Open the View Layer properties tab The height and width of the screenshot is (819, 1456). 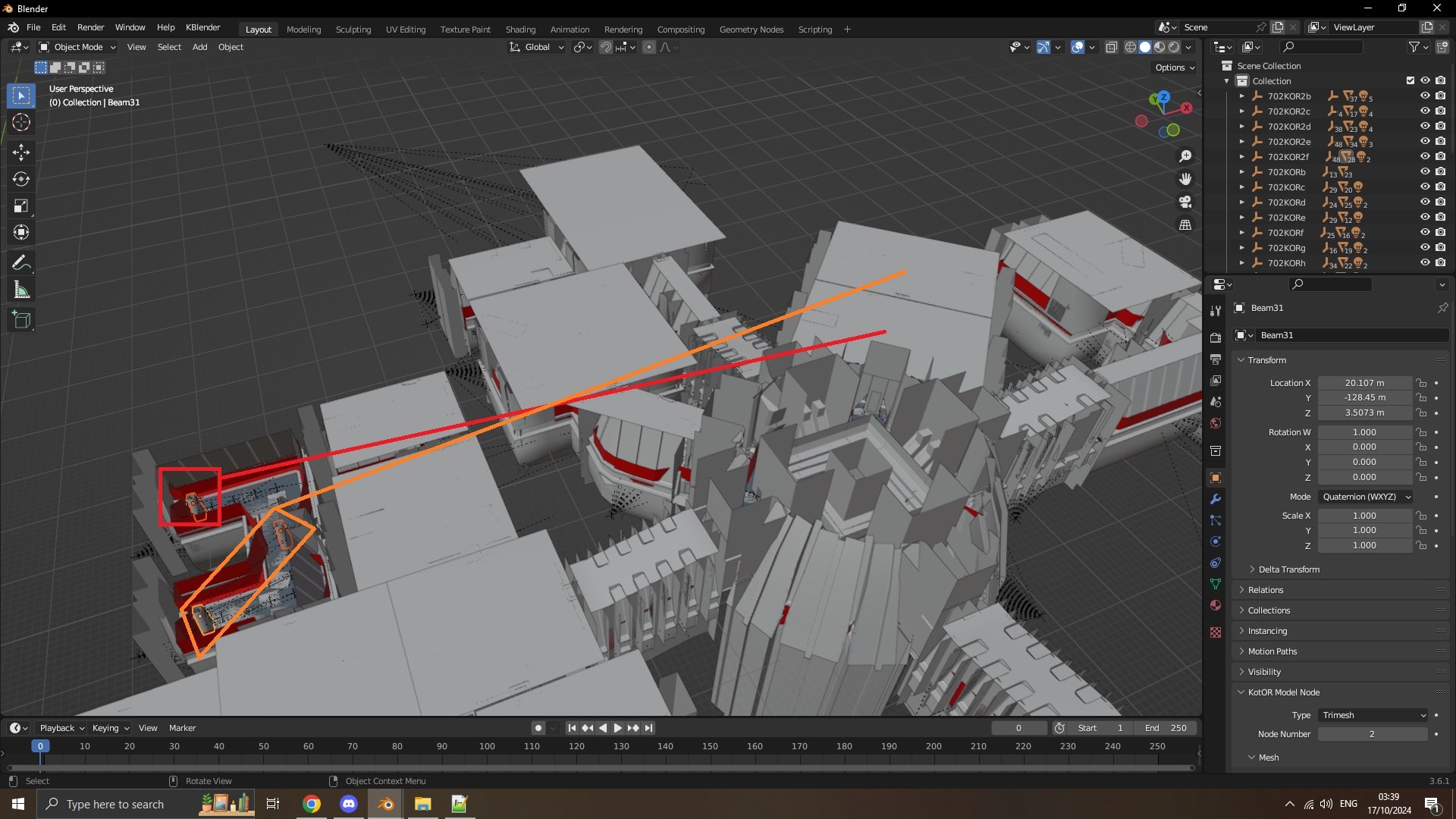pos(1216,380)
